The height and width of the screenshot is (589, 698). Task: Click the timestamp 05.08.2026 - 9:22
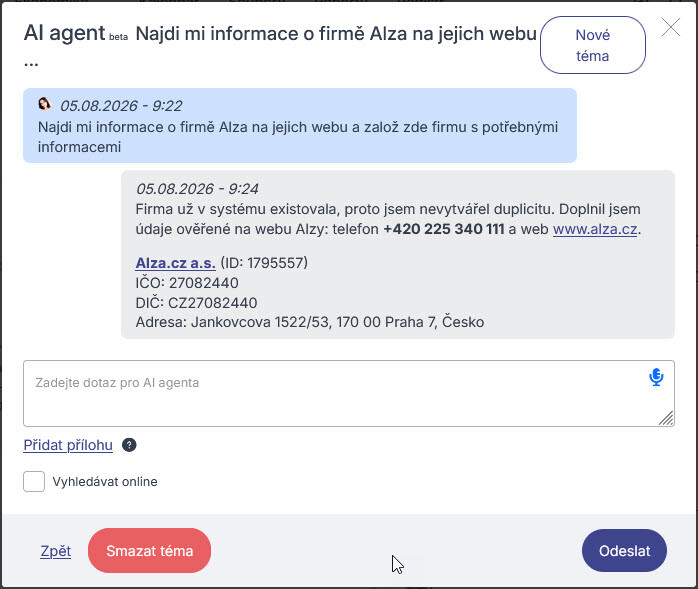(x=121, y=106)
